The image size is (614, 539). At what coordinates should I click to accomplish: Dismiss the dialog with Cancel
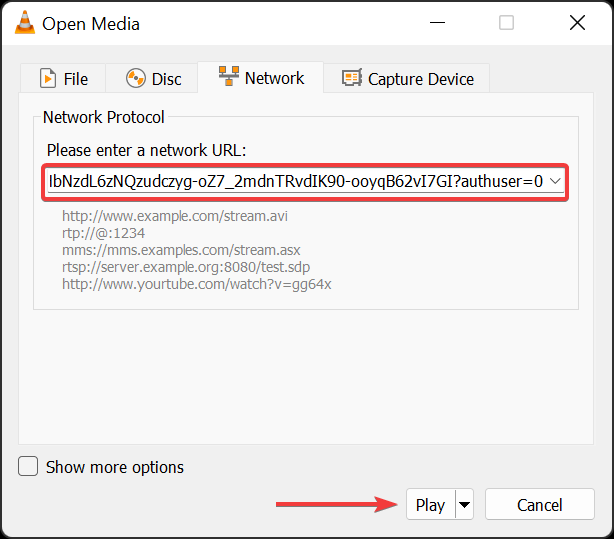540,505
